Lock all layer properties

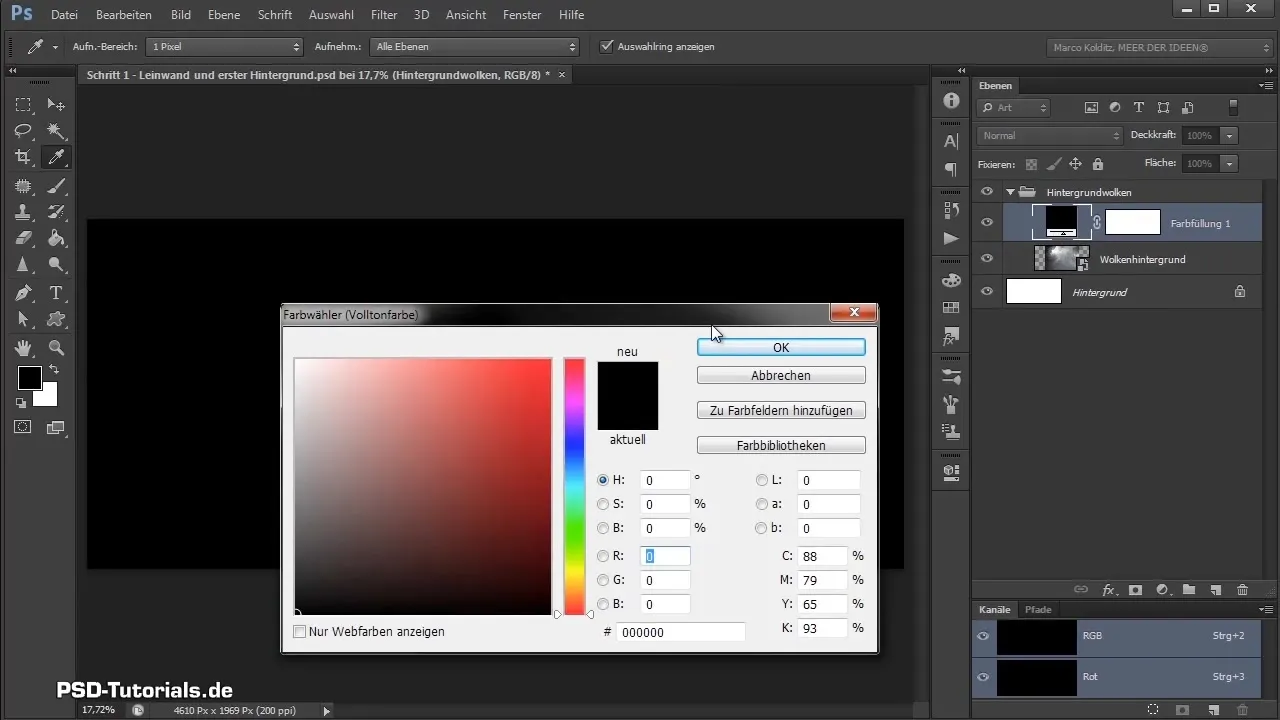[1097, 164]
